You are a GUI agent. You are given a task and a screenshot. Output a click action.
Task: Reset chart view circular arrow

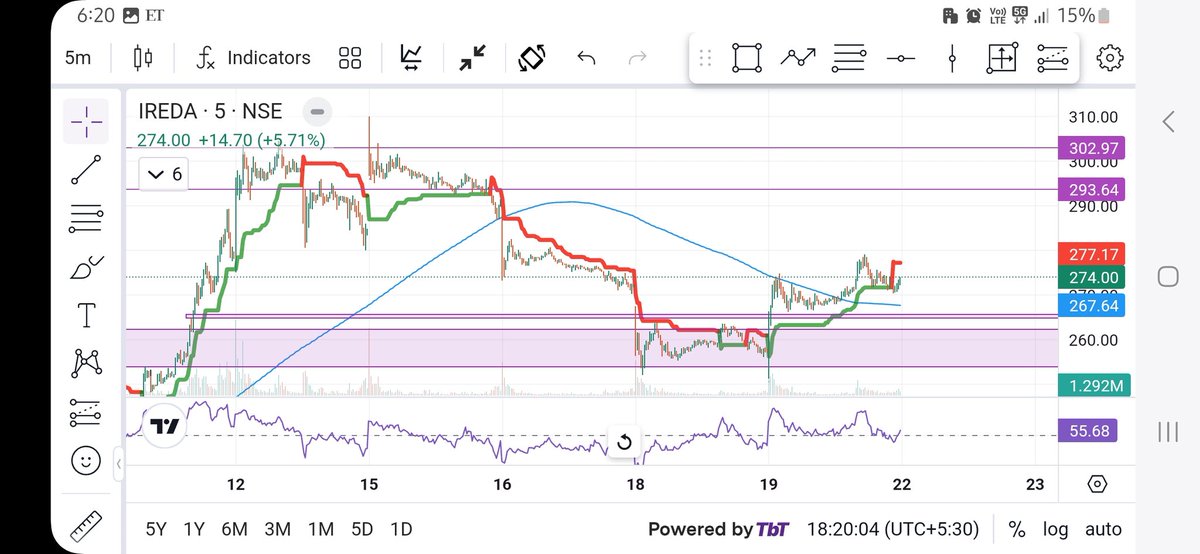624,441
